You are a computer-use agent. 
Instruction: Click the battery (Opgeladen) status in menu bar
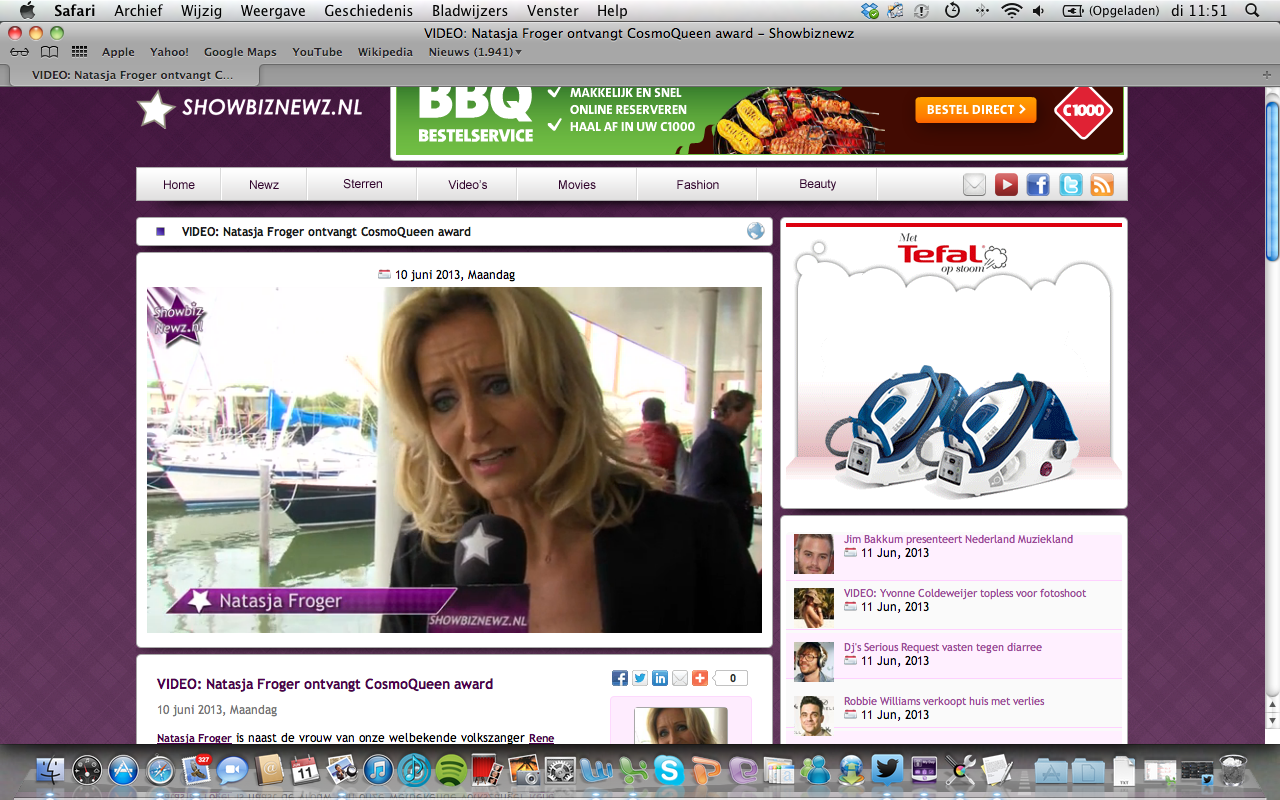click(x=1111, y=11)
